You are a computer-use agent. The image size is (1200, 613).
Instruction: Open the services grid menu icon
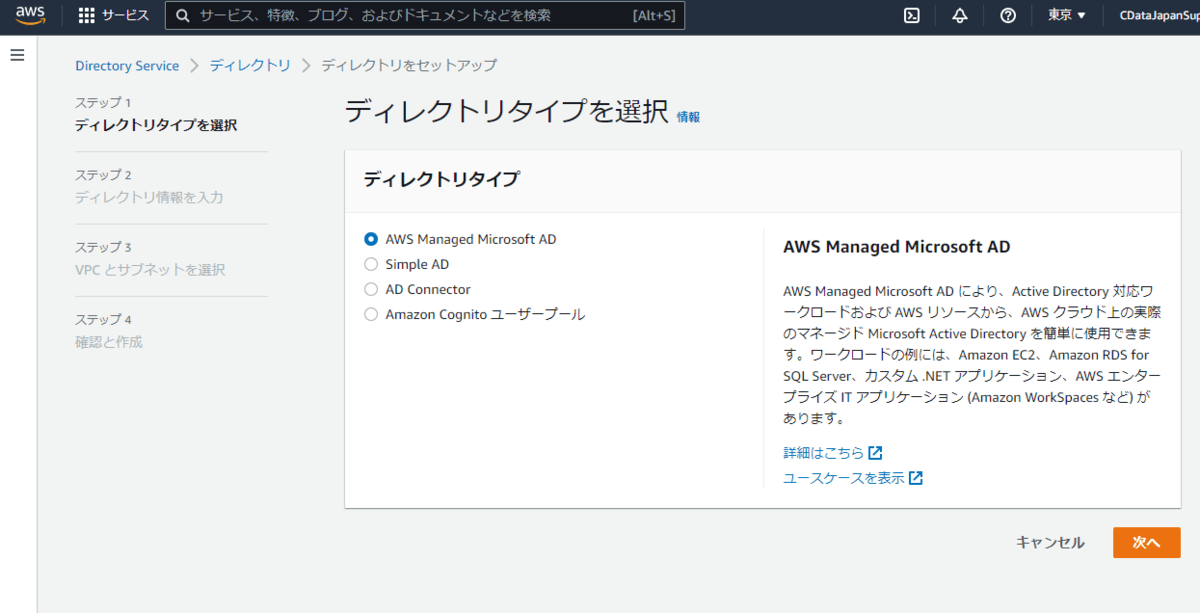[87, 16]
